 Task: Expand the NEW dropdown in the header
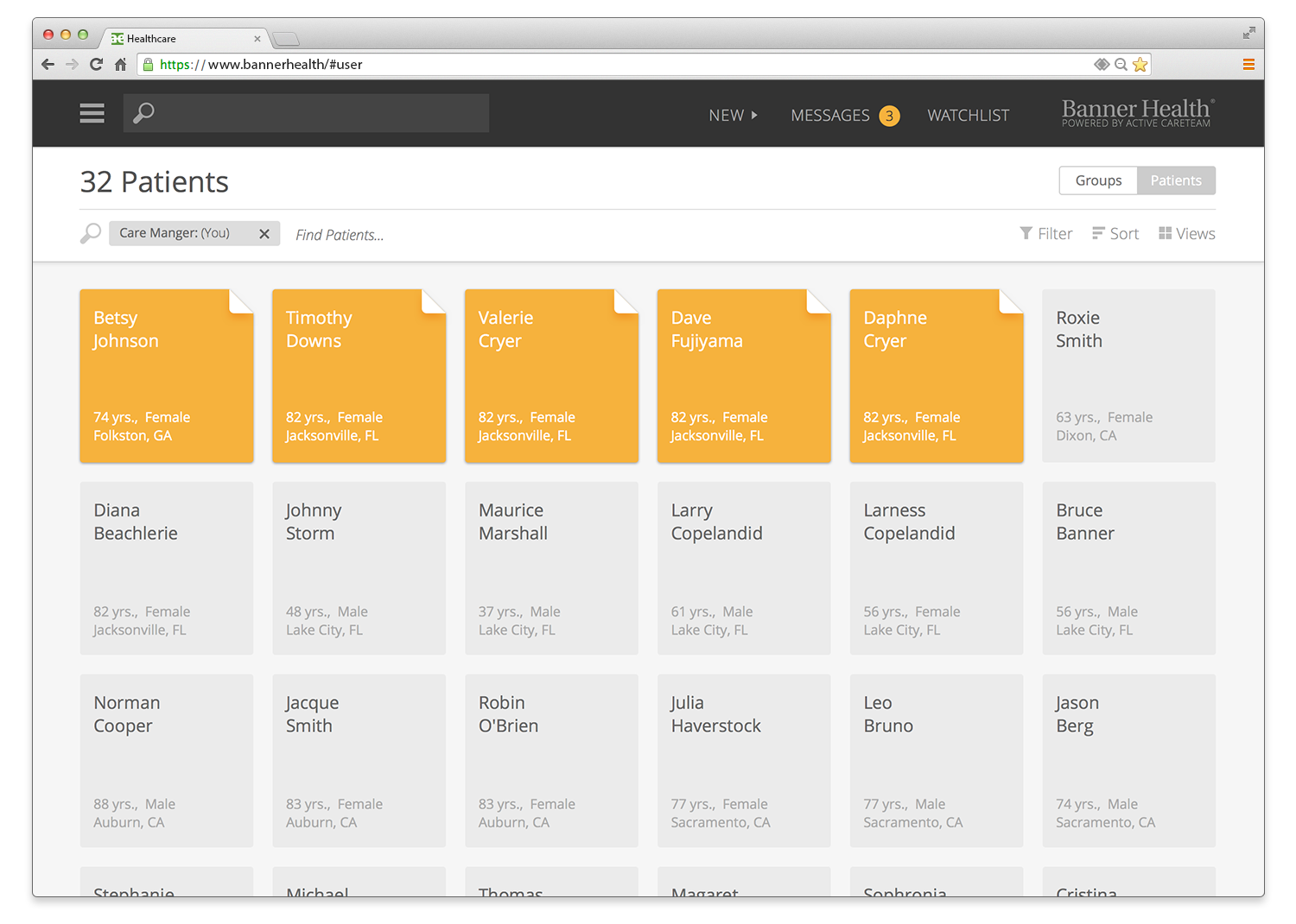click(x=733, y=115)
